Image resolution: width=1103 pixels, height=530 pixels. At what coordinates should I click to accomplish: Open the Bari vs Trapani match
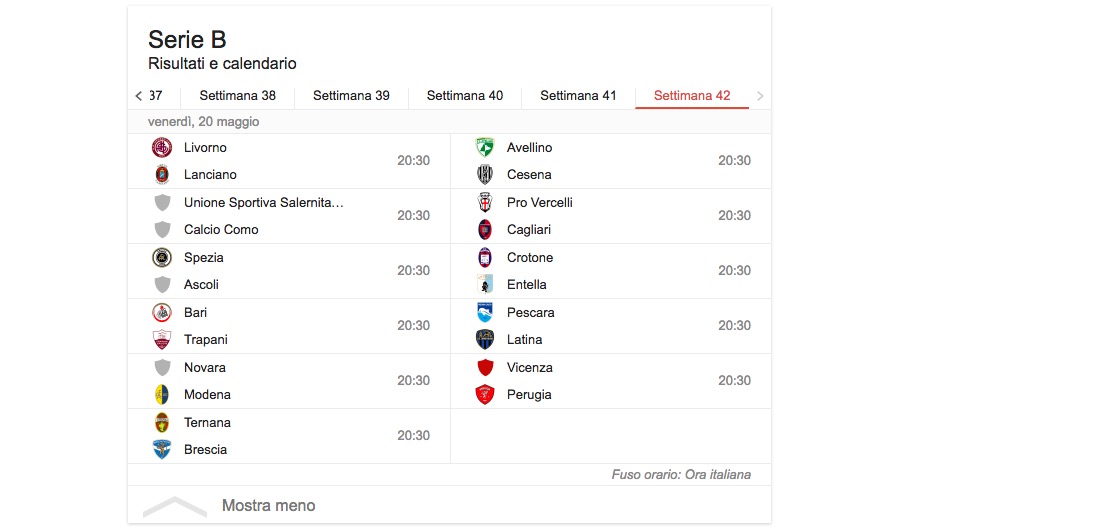point(289,326)
